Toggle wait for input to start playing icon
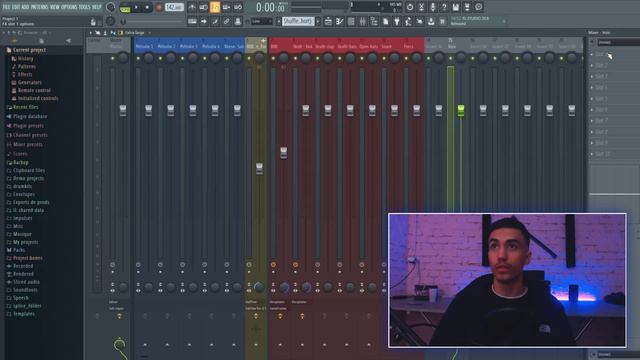640x360 pixels. click(203, 7)
